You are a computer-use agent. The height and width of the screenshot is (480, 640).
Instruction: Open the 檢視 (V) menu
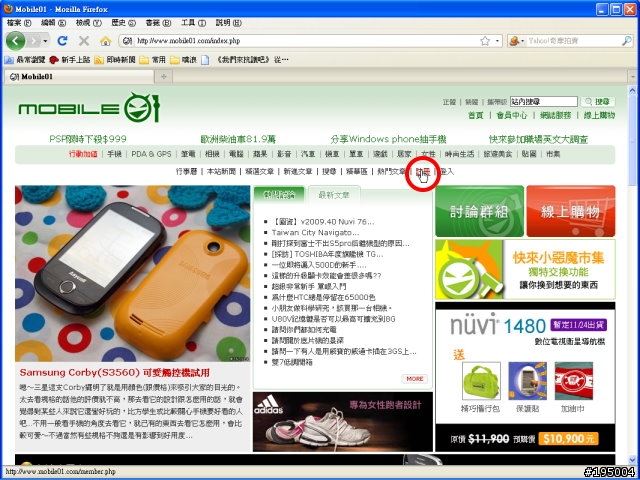(89, 23)
